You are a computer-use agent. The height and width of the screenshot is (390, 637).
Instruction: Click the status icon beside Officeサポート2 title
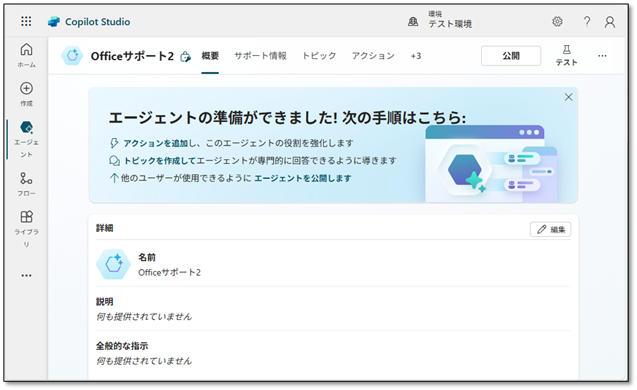[x=185, y=56]
